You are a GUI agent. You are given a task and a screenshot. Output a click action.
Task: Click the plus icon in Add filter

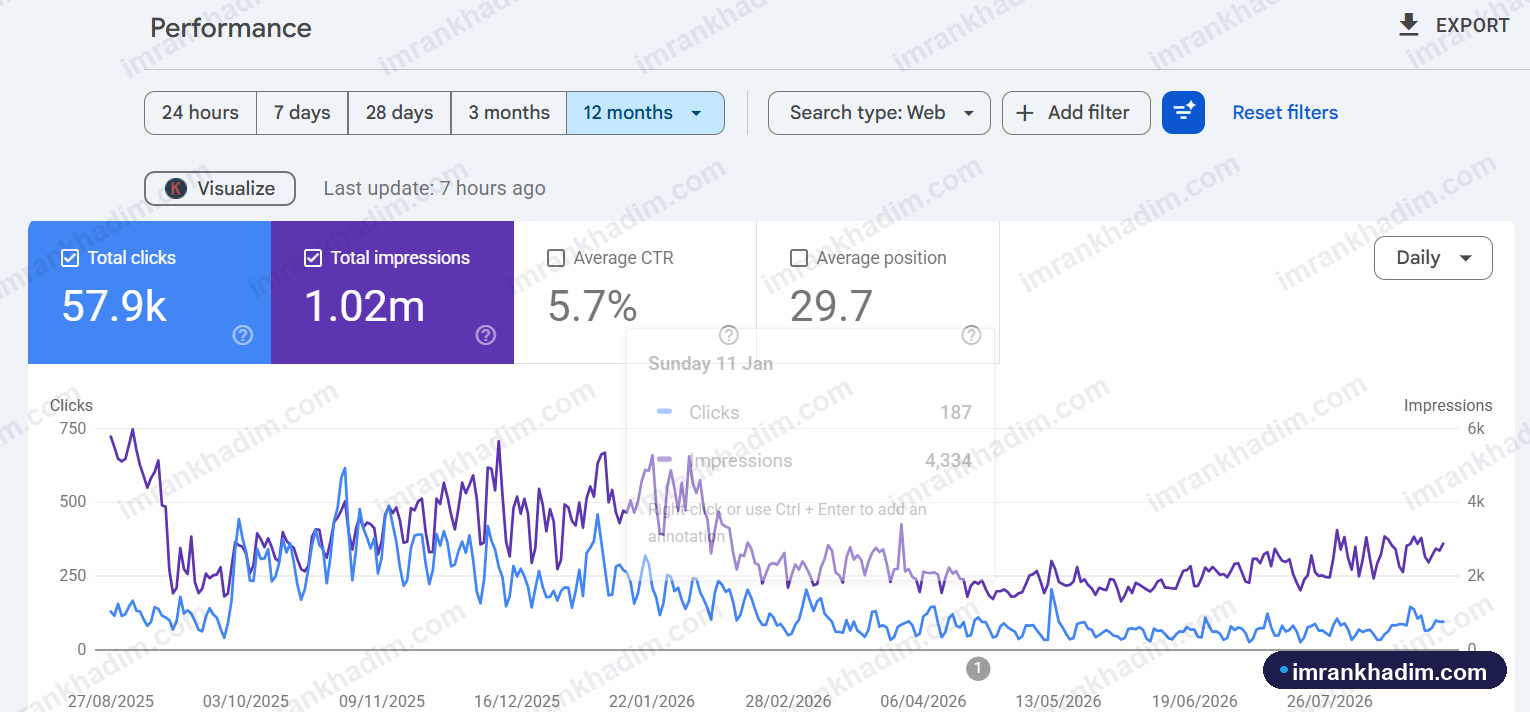(x=1025, y=113)
